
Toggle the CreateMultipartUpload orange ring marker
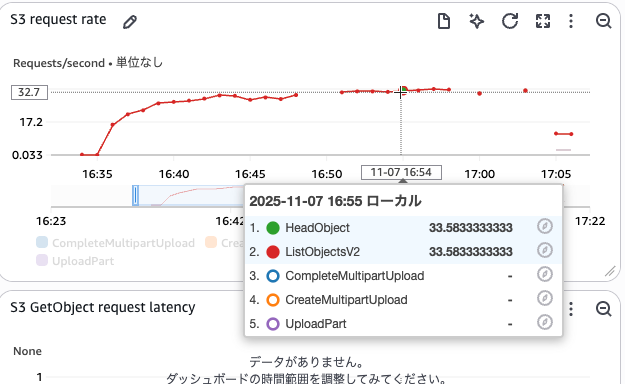273,300
